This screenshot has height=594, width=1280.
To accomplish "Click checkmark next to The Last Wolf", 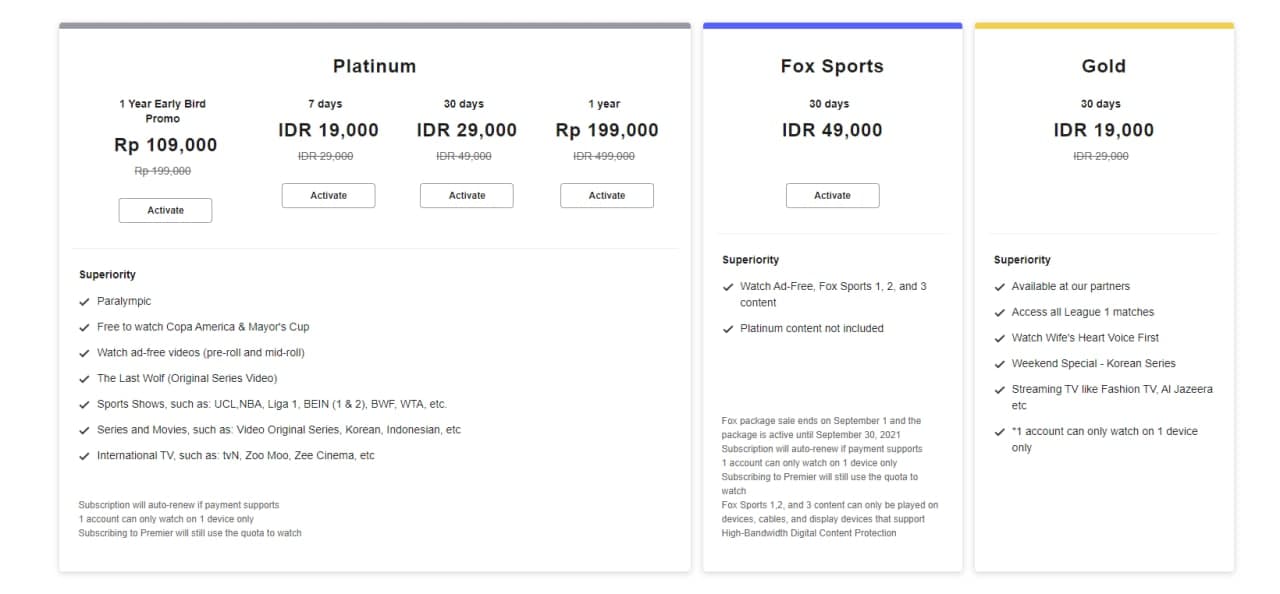I will [84, 379].
